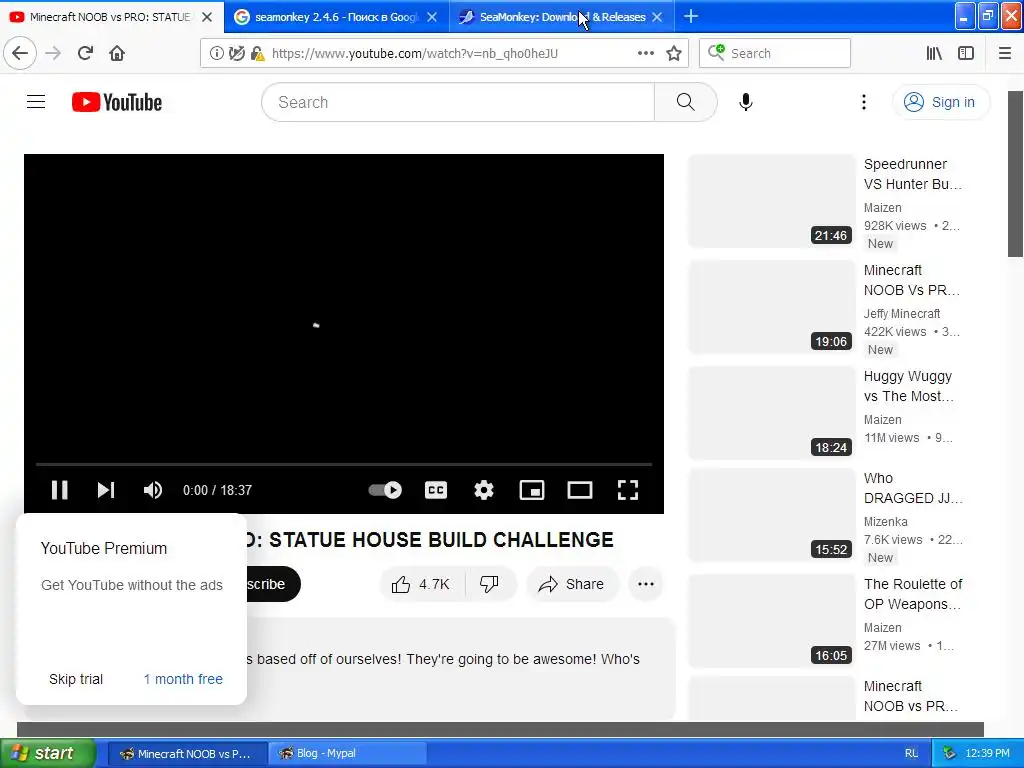Click 1 month free offer
The width and height of the screenshot is (1024, 768).
click(183, 679)
